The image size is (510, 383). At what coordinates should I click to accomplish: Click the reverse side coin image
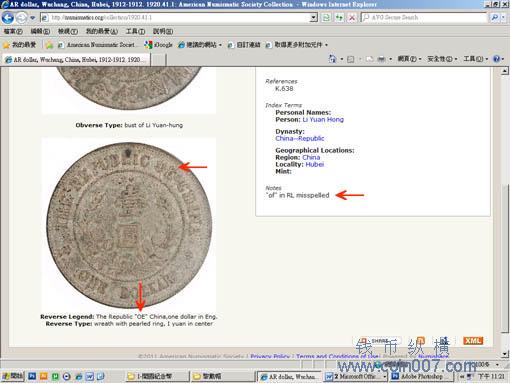pyautogui.click(x=129, y=225)
